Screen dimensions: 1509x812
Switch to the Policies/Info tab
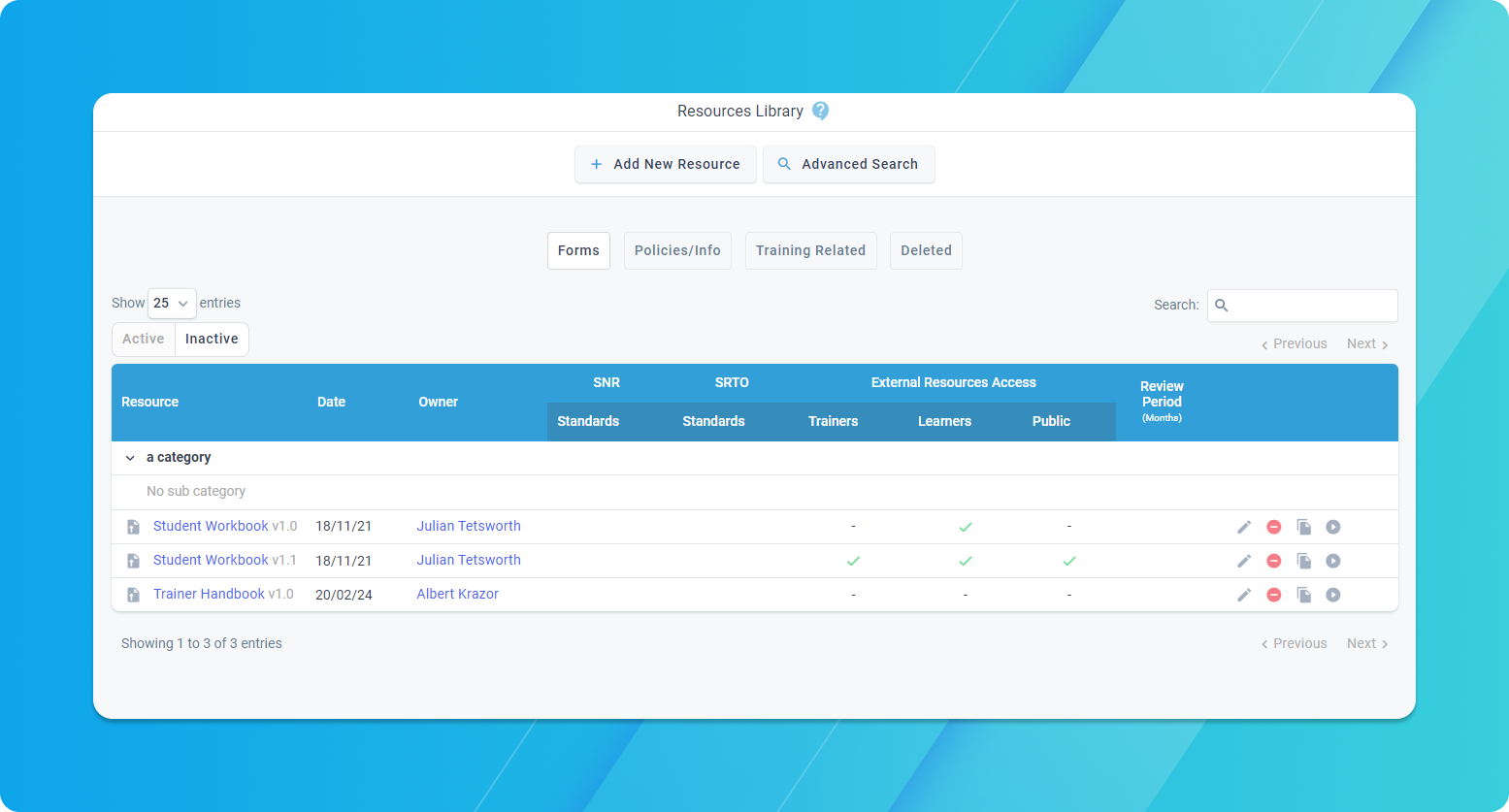[x=677, y=250]
